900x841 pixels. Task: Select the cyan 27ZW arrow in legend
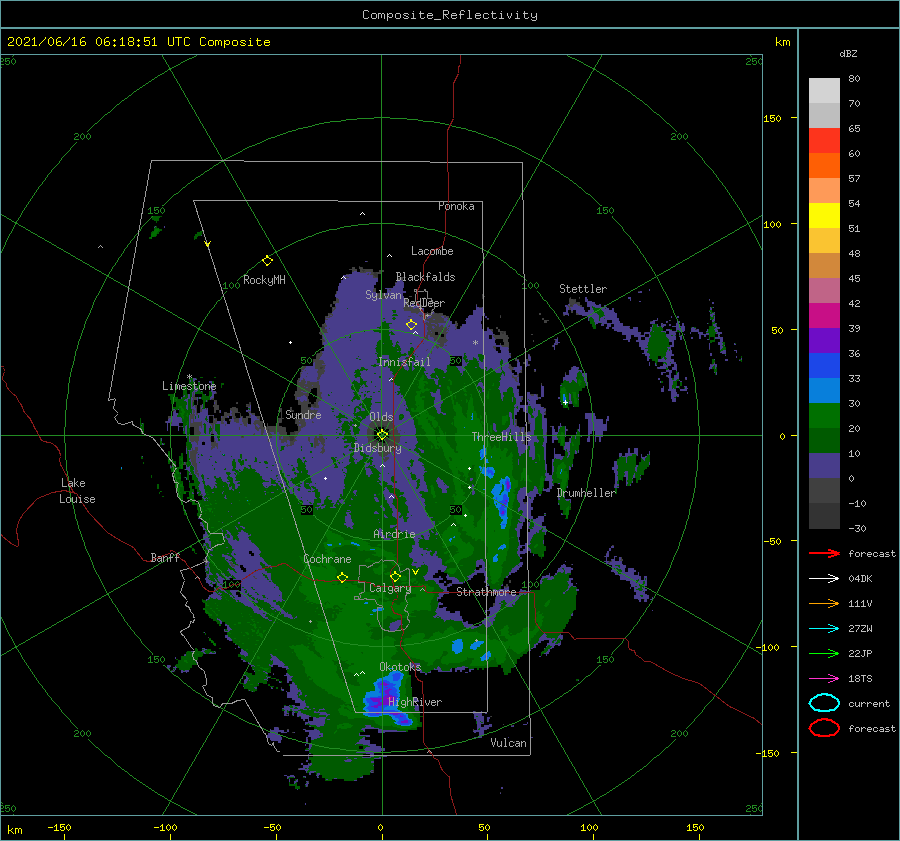[x=824, y=629]
